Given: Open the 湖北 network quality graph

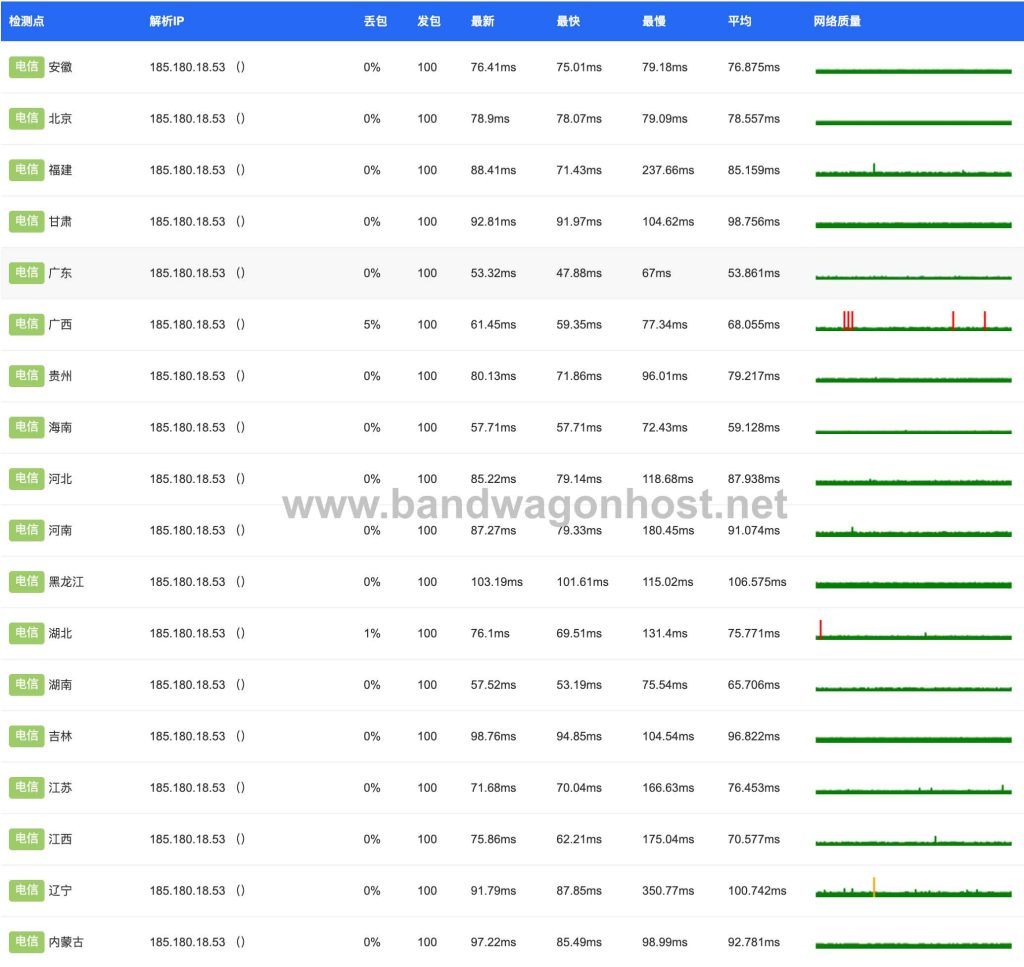Looking at the screenshot, I should tap(913, 629).
